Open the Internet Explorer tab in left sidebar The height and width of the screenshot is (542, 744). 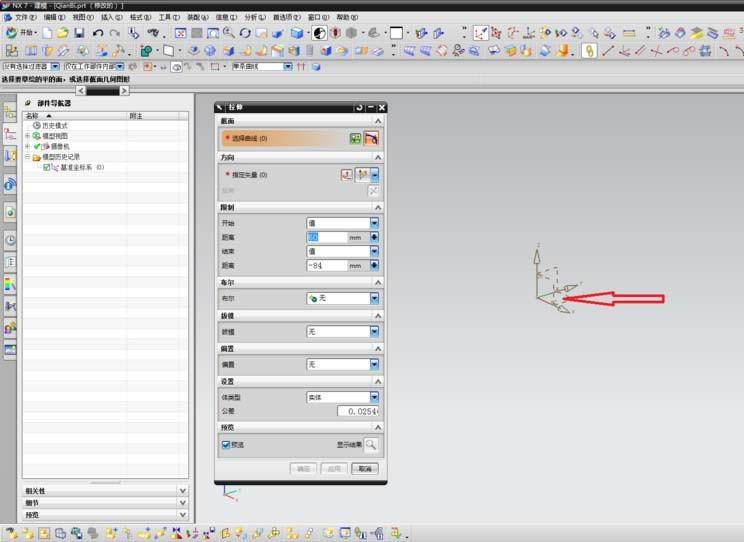pyautogui.click(x=10, y=184)
